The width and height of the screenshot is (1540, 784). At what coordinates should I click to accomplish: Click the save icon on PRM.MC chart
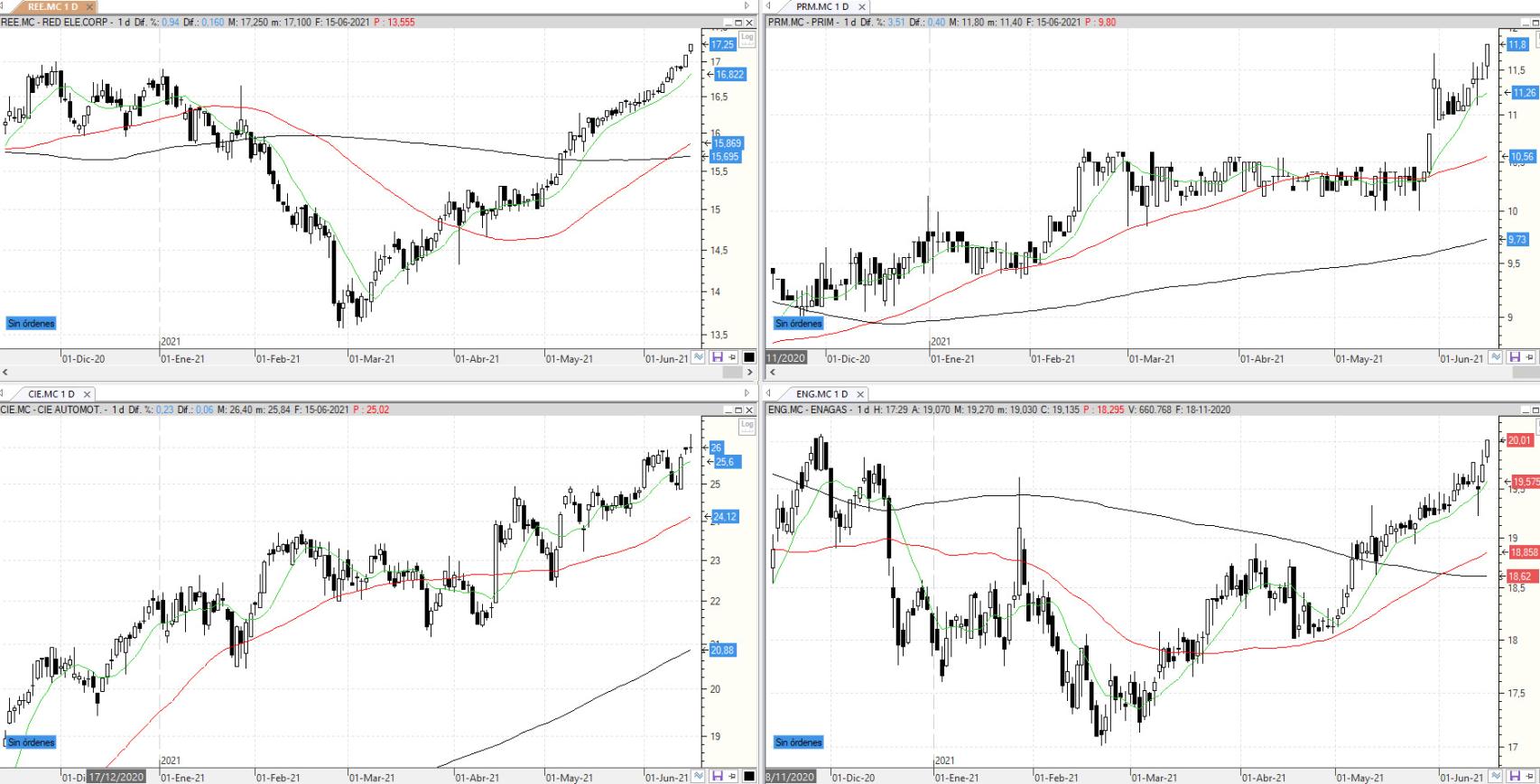[1515, 358]
